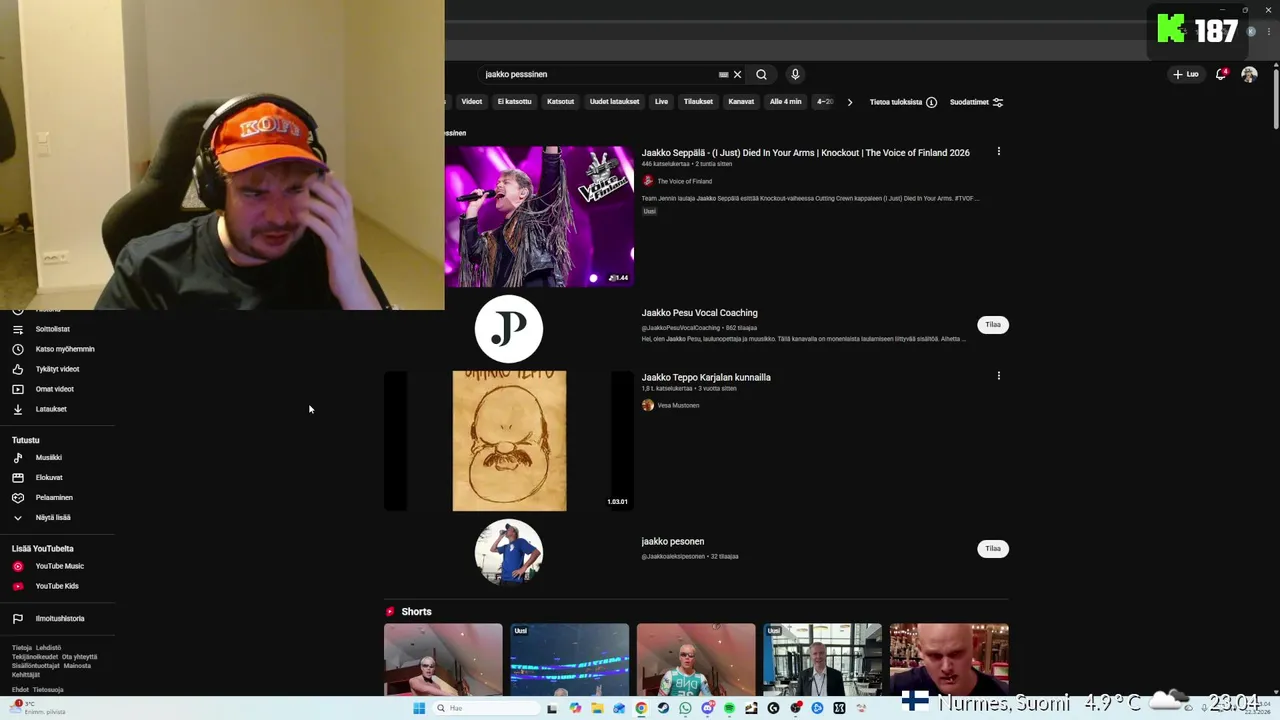Open Katso myöhemmin watch later icon
This screenshot has width=1280, height=720.
click(x=17, y=349)
